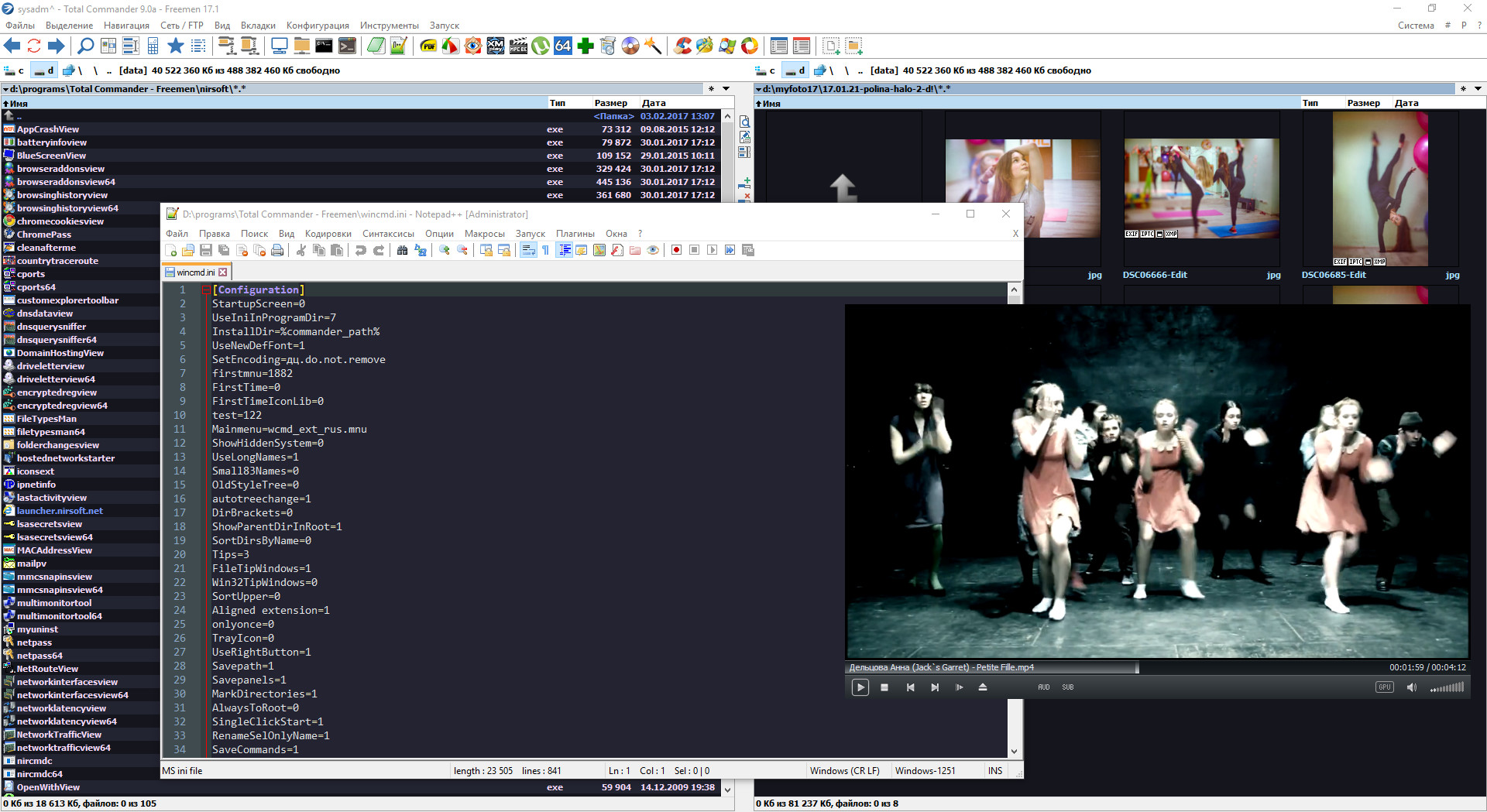This screenshot has height=812, width=1487.
Task: Click the Print icon in Notepad++ toolbar
Action: coord(277,250)
